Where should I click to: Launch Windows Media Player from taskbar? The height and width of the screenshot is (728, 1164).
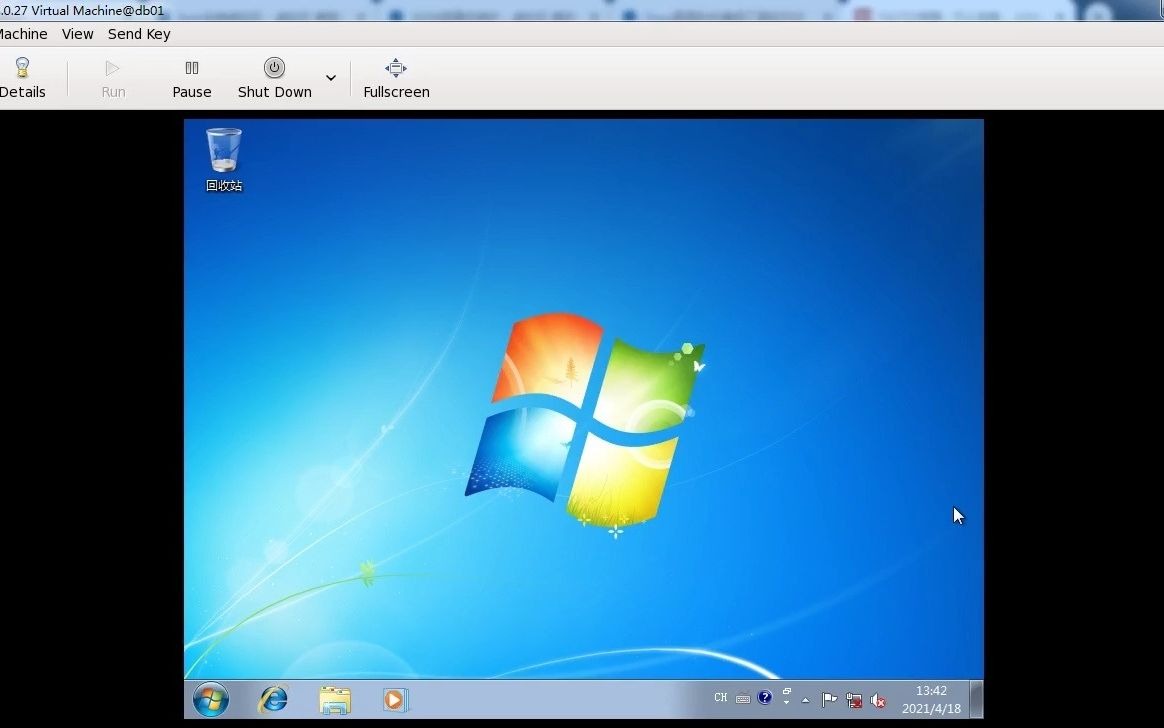(x=395, y=700)
